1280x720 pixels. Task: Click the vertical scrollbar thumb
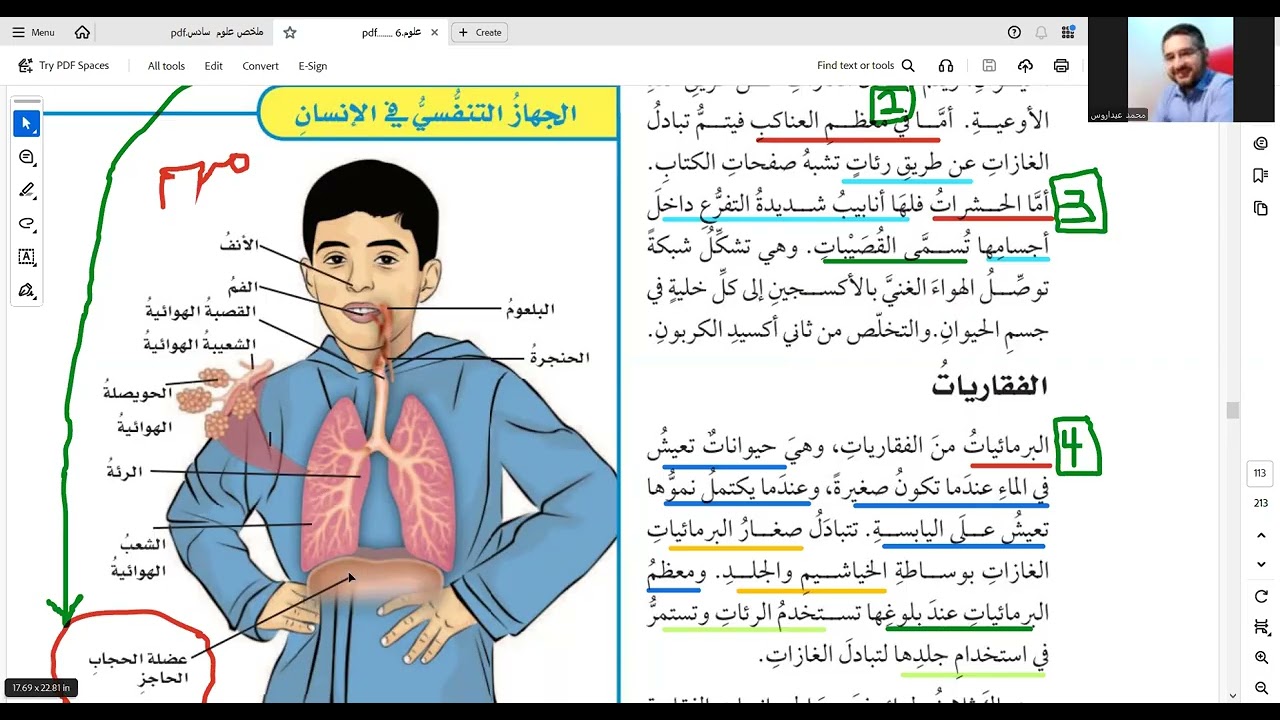click(1232, 410)
